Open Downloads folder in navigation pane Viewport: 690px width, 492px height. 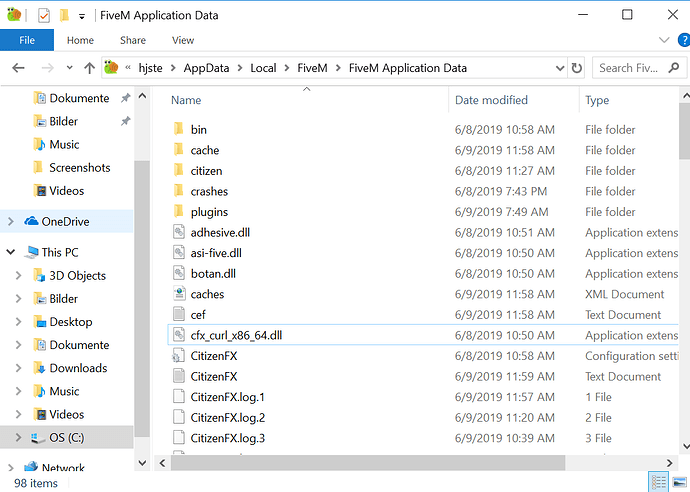(78, 368)
